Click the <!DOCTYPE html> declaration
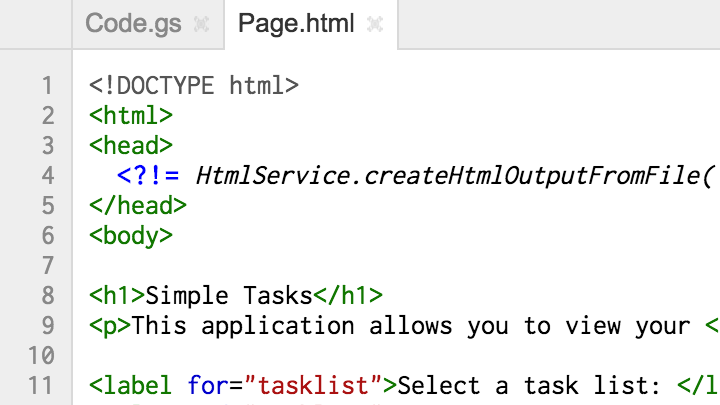 point(194,86)
